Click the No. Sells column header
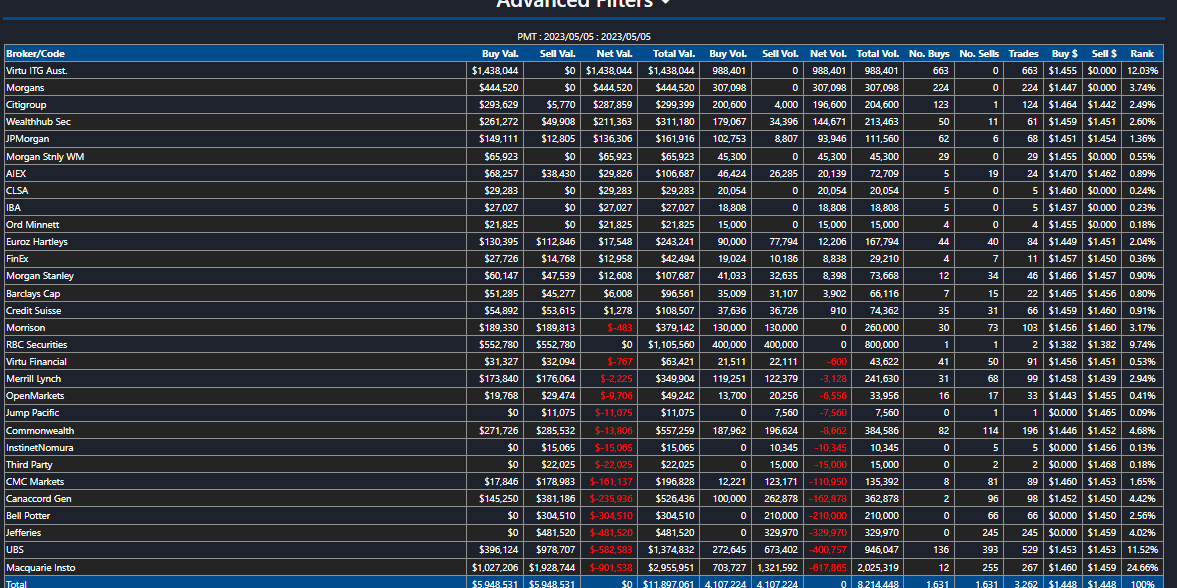This screenshot has height=588, width=1177. (979, 53)
